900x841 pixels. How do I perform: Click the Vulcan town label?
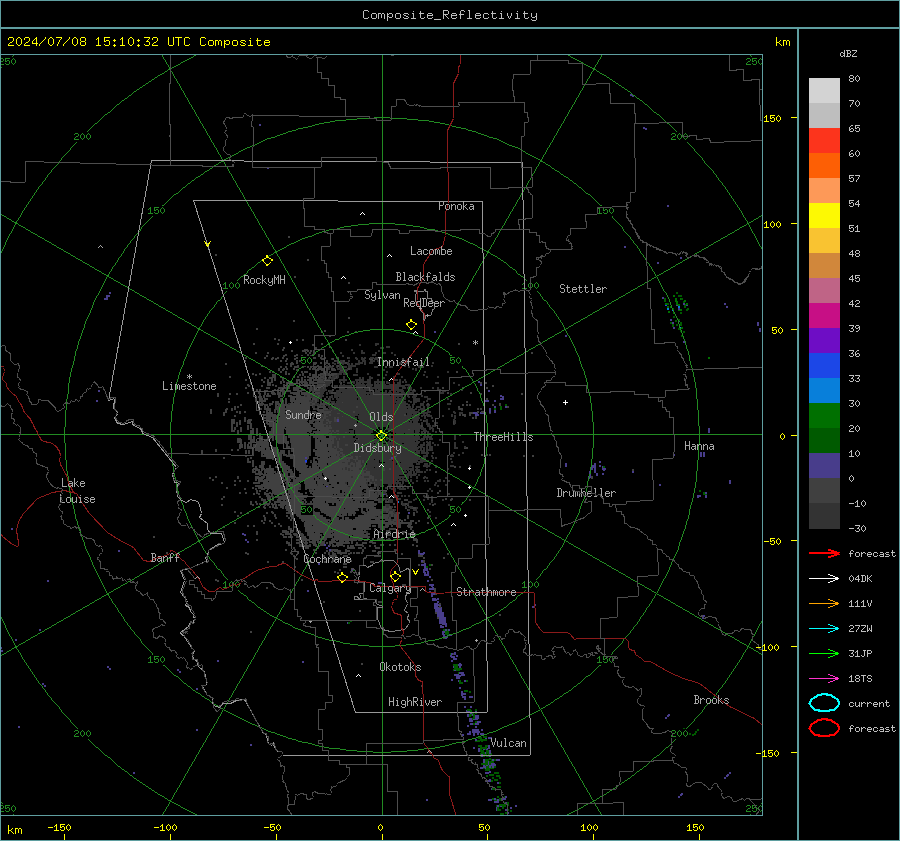click(508, 743)
